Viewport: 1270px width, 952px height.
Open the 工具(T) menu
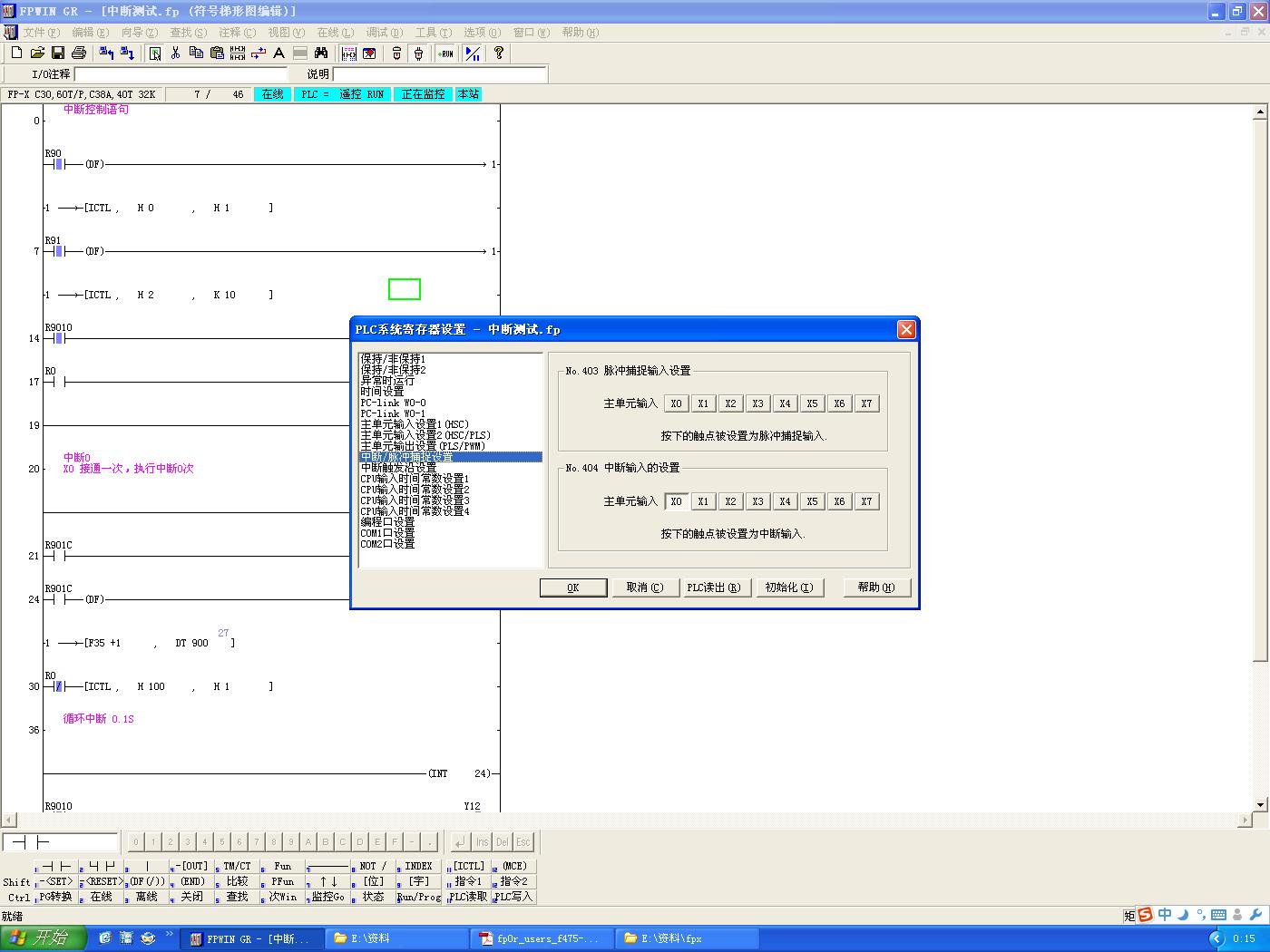pos(433,32)
